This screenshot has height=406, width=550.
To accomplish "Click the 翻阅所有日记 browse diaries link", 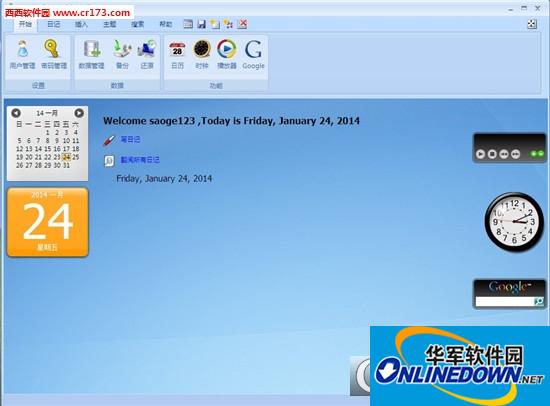I will tap(140, 160).
